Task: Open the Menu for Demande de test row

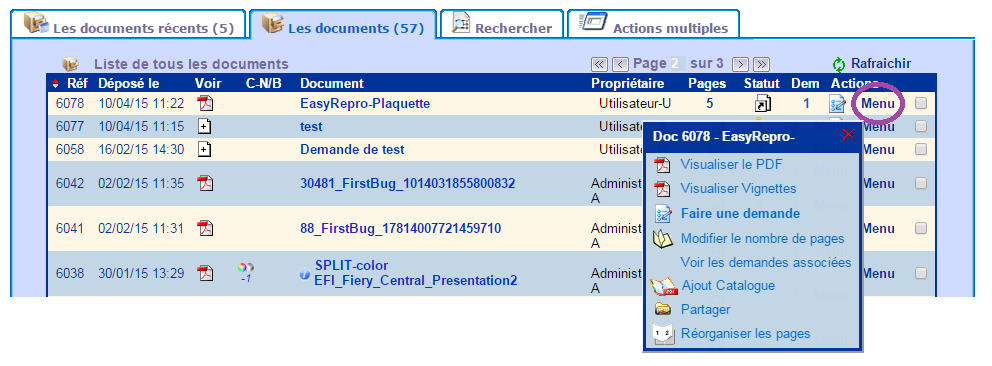Action: click(878, 150)
